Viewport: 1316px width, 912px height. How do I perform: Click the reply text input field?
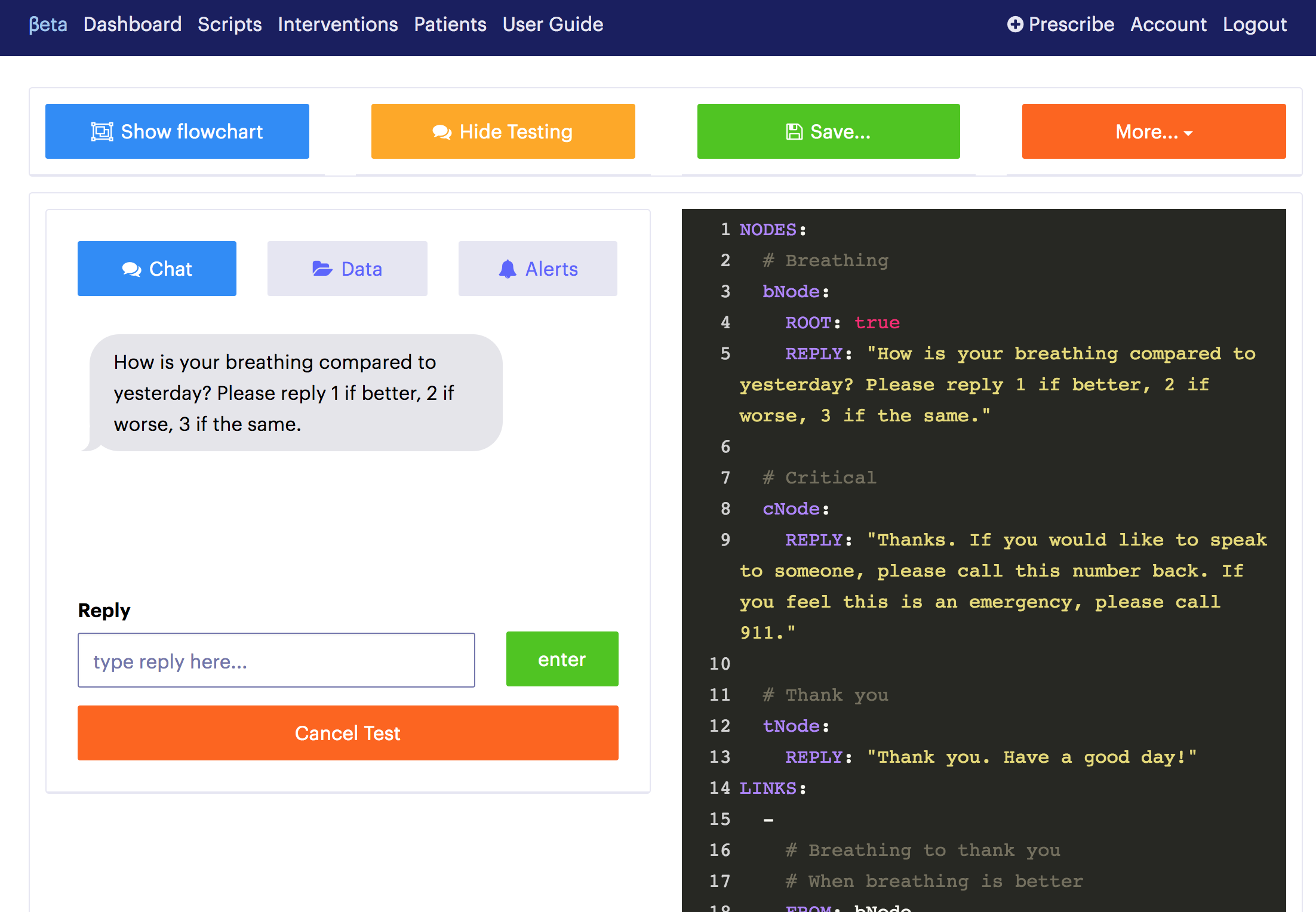[x=276, y=660]
